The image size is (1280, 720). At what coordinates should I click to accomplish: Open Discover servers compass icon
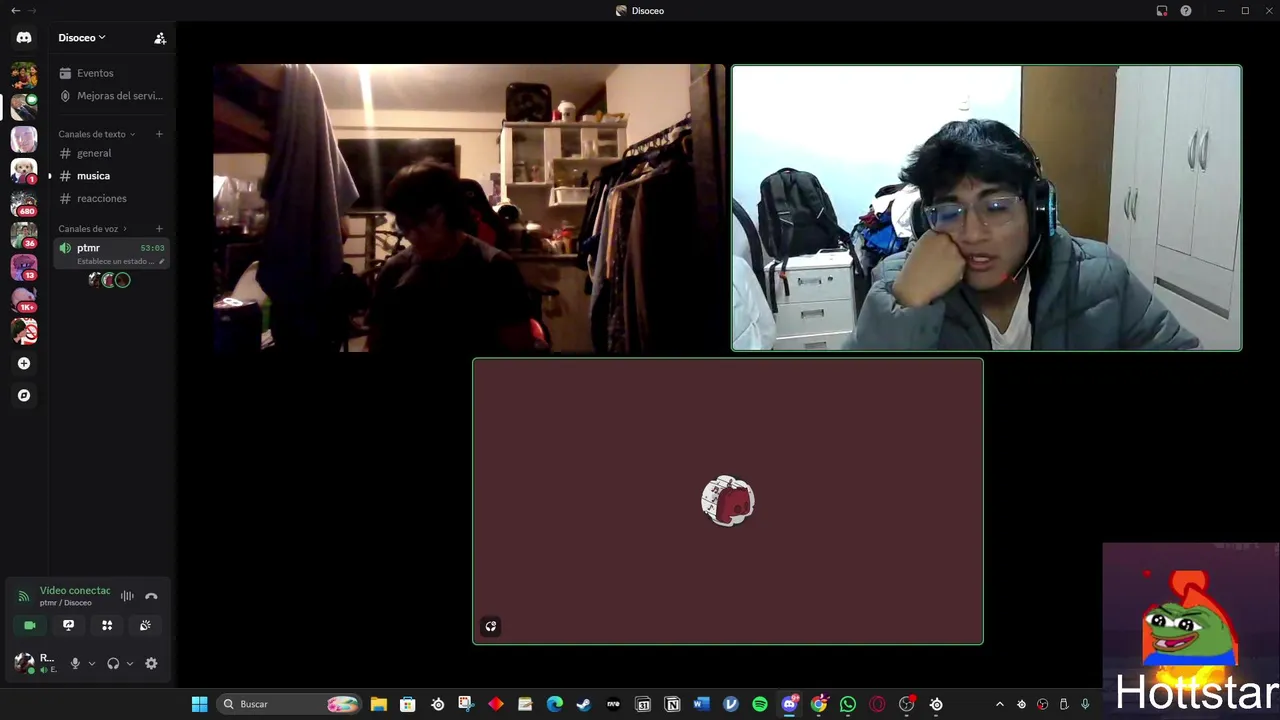point(24,395)
